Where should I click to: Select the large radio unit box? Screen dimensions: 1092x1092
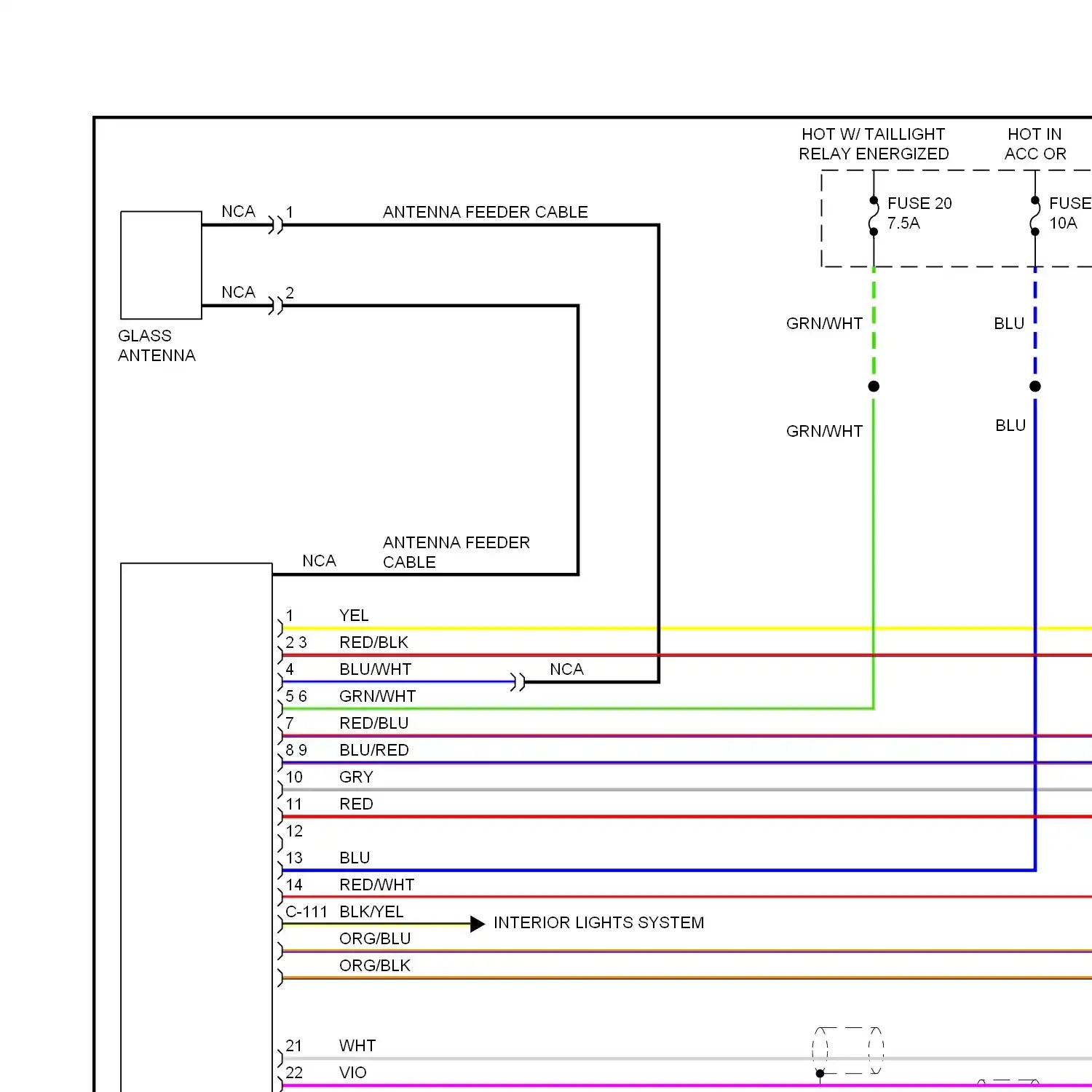click(x=197, y=827)
